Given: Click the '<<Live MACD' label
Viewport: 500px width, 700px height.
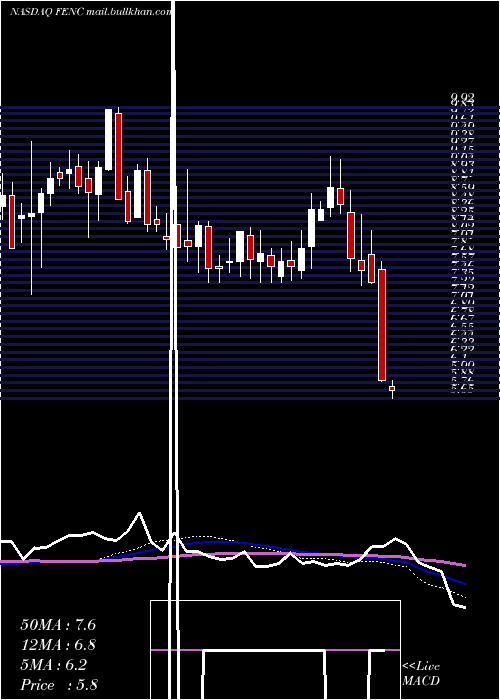Looking at the screenshot, I should point(421,674).
